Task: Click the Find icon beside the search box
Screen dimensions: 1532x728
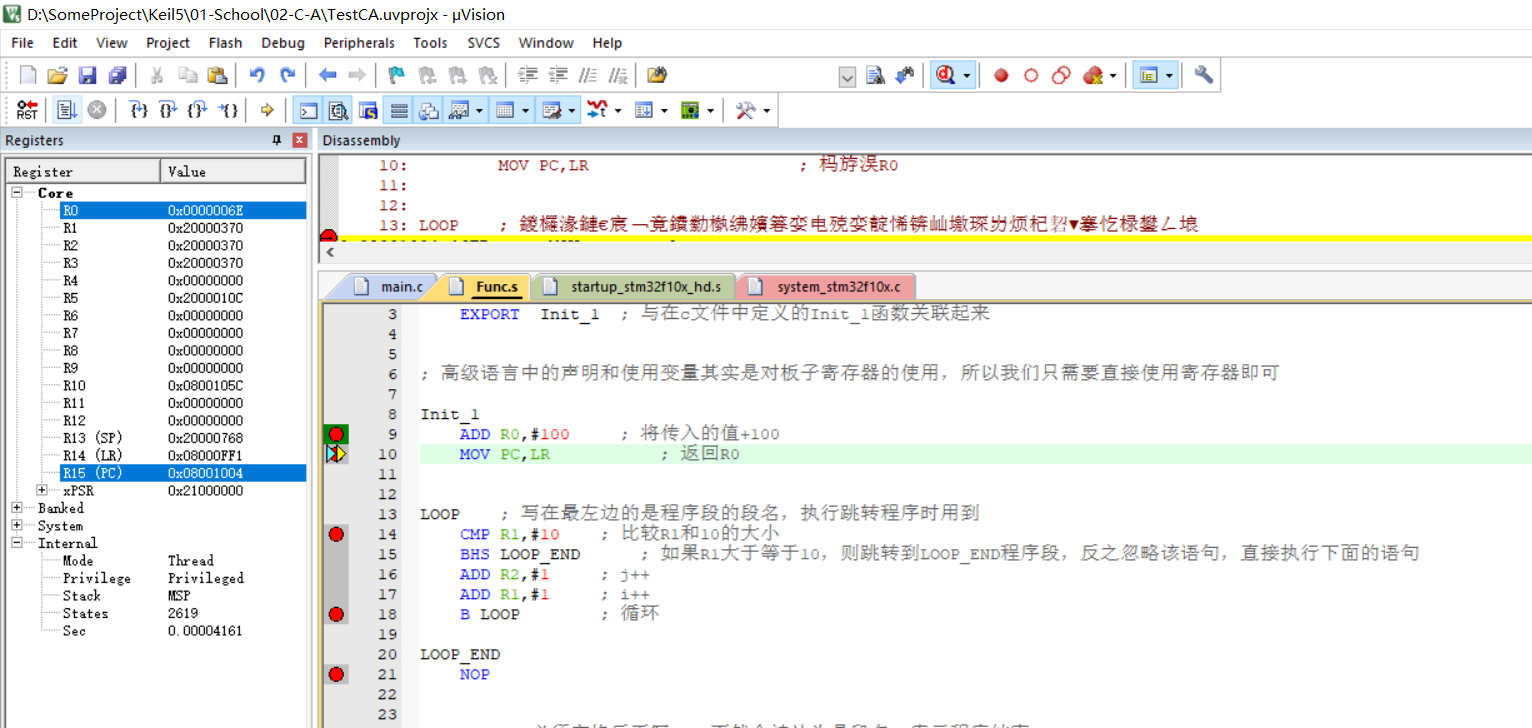Action: tap(876, 75)
